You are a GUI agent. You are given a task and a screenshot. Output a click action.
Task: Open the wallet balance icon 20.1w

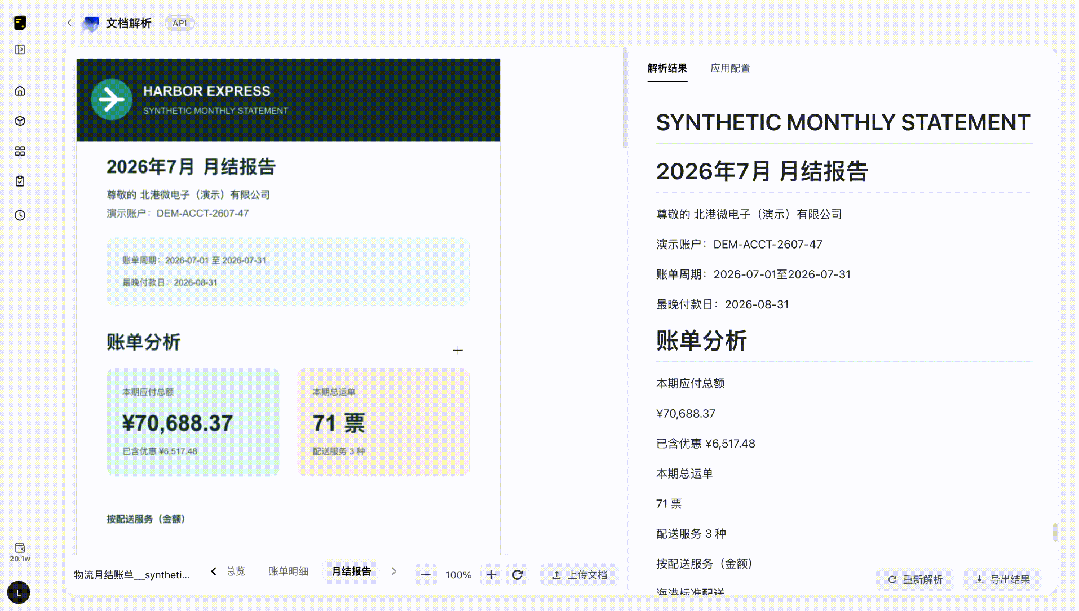[20, 552]
